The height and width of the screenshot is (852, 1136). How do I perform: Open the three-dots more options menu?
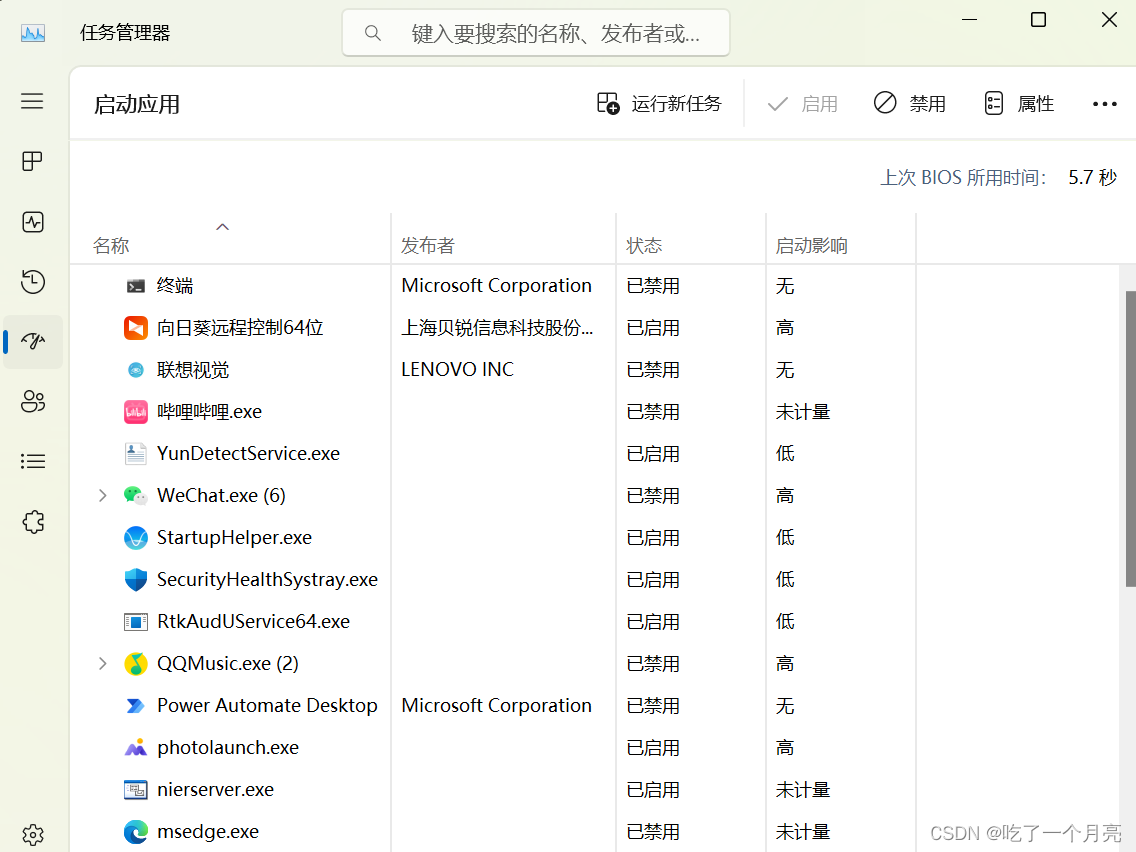tap(1104, 104)
